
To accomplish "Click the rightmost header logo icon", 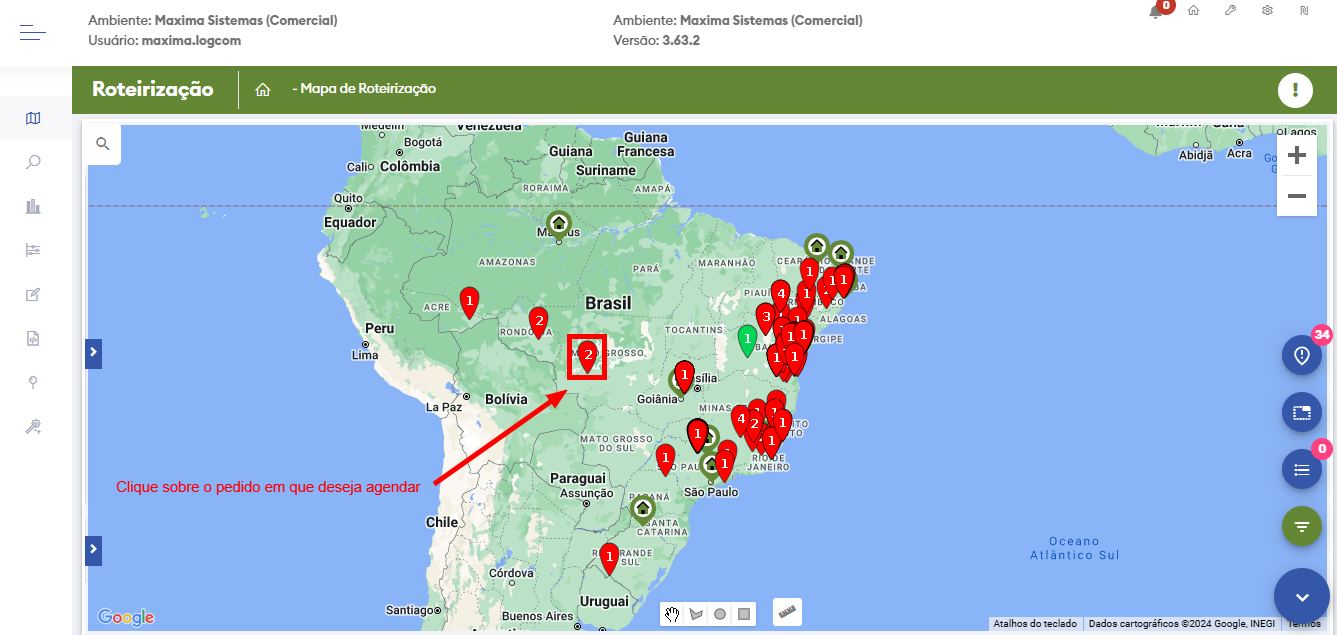I will pyautogui.click(x=1304, y=10).
